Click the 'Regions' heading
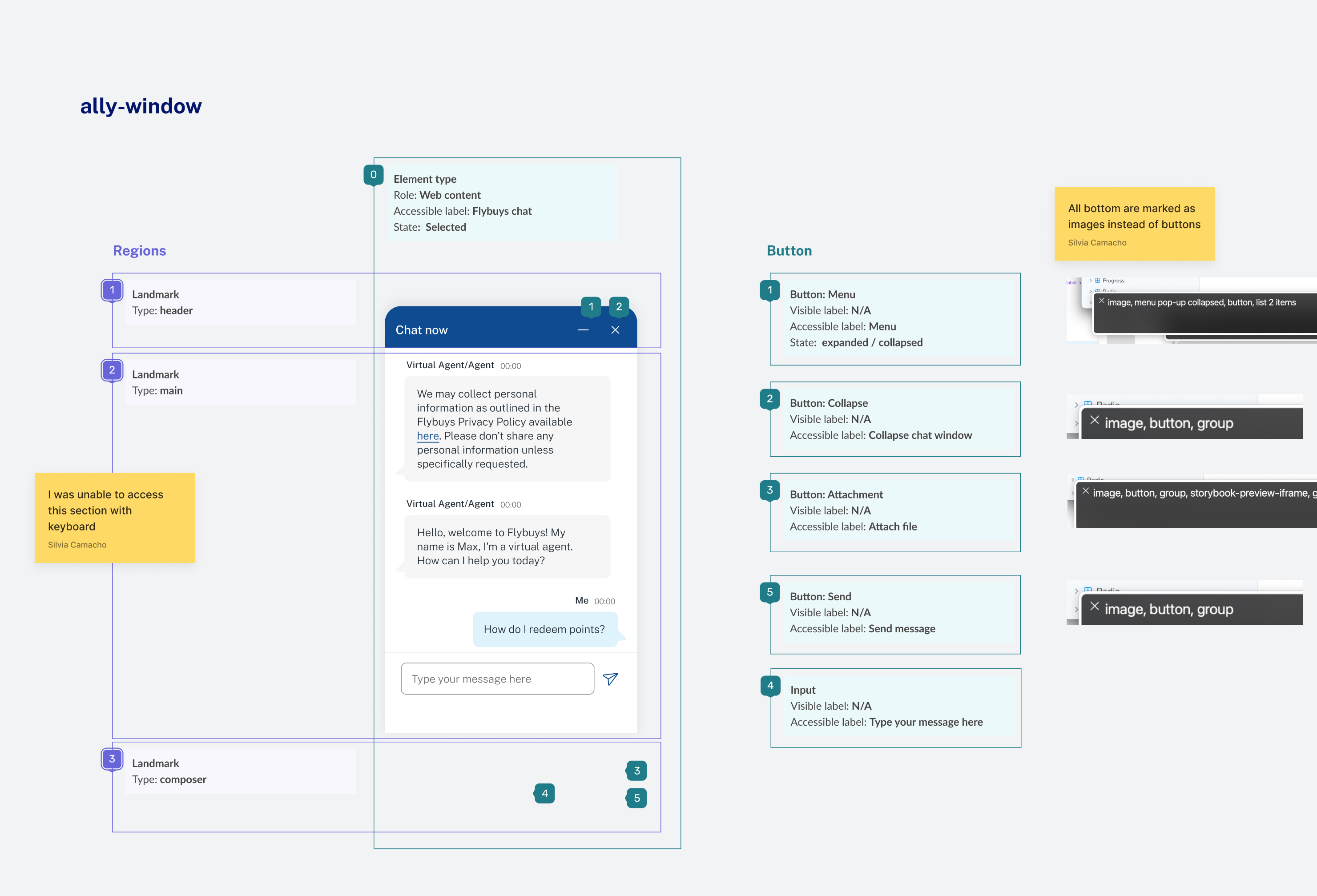Image resolution: width=1317 pixels, height=896 pixels. point(139,251)
